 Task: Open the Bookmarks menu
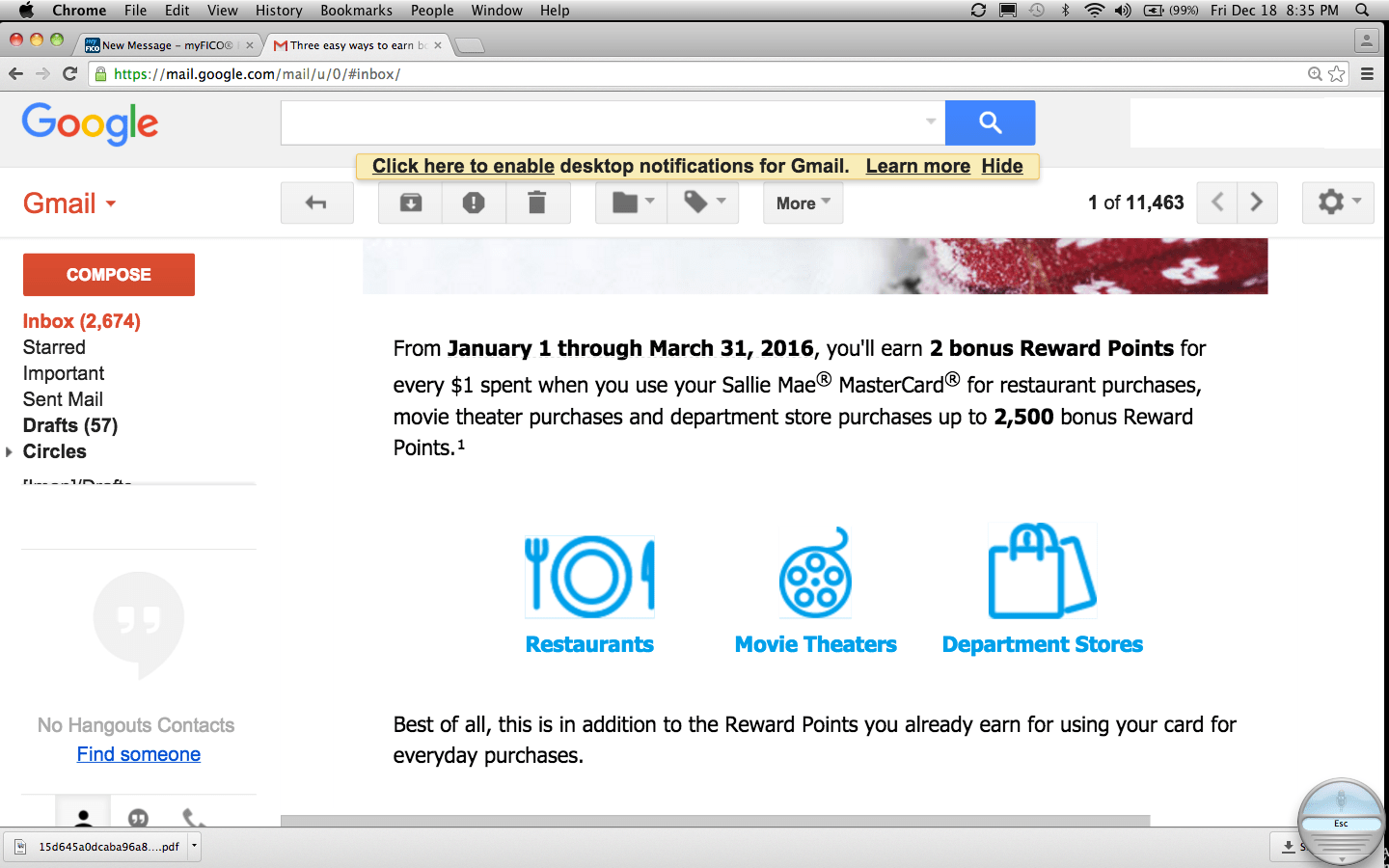pos(356,11)
